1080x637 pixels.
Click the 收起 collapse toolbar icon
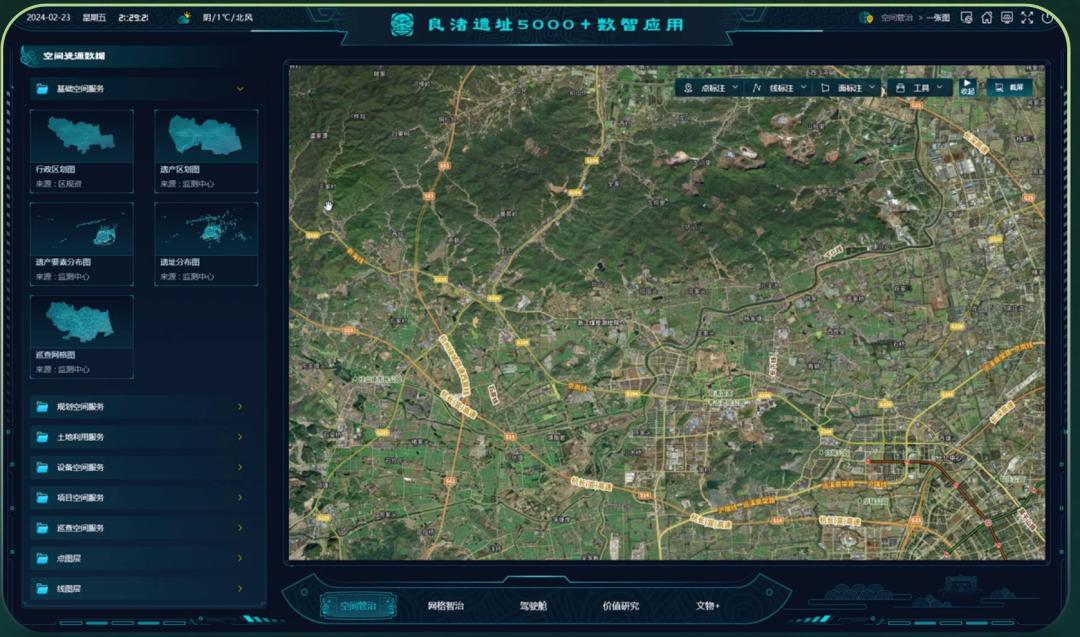[967, 87]
